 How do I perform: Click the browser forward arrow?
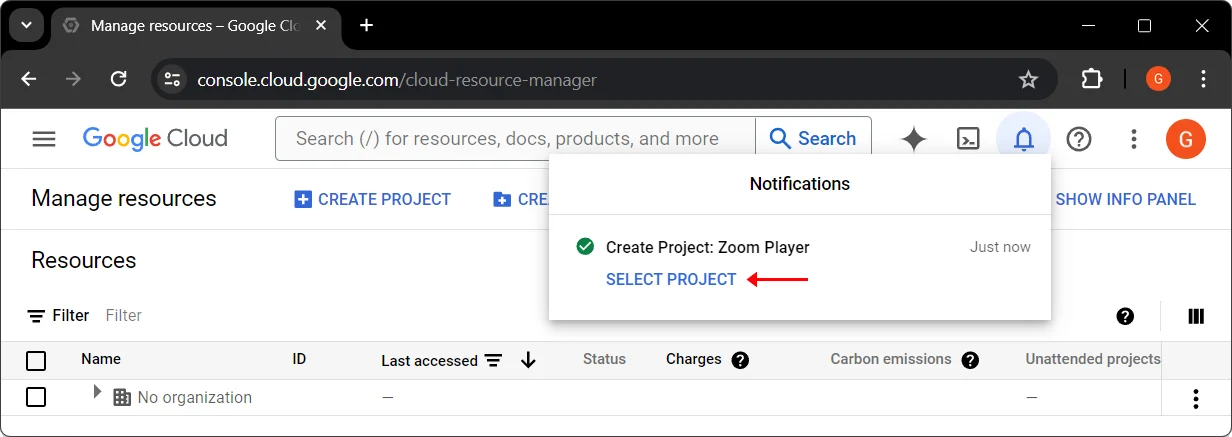[x=74, y=79]
